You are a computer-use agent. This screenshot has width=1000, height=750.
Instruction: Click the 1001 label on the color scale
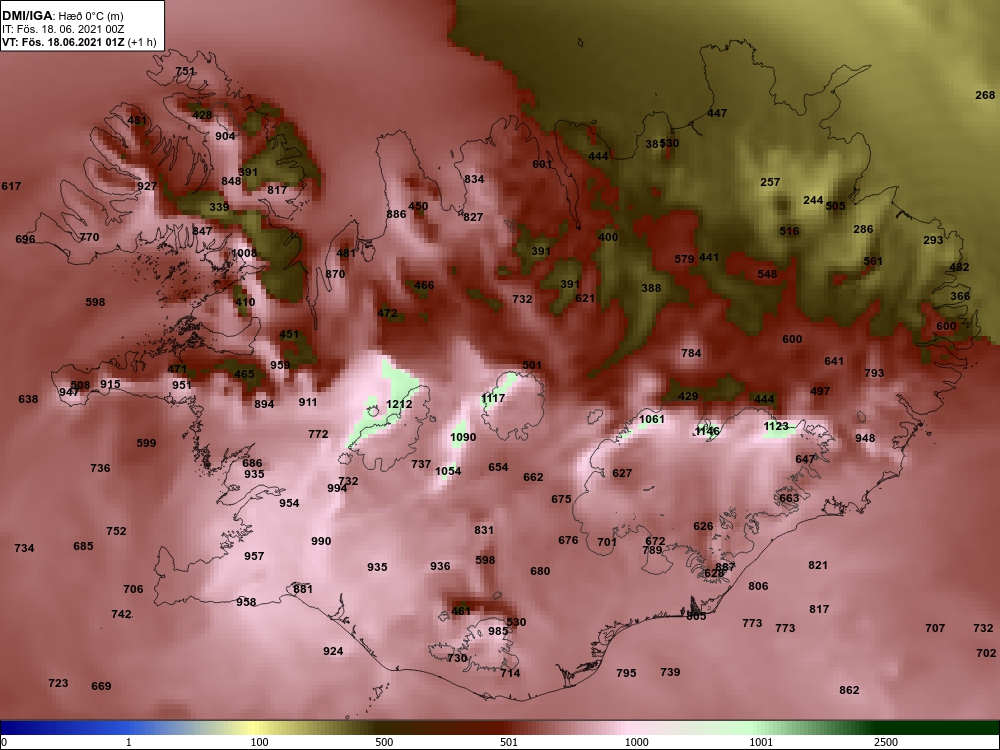click(761, 742)
